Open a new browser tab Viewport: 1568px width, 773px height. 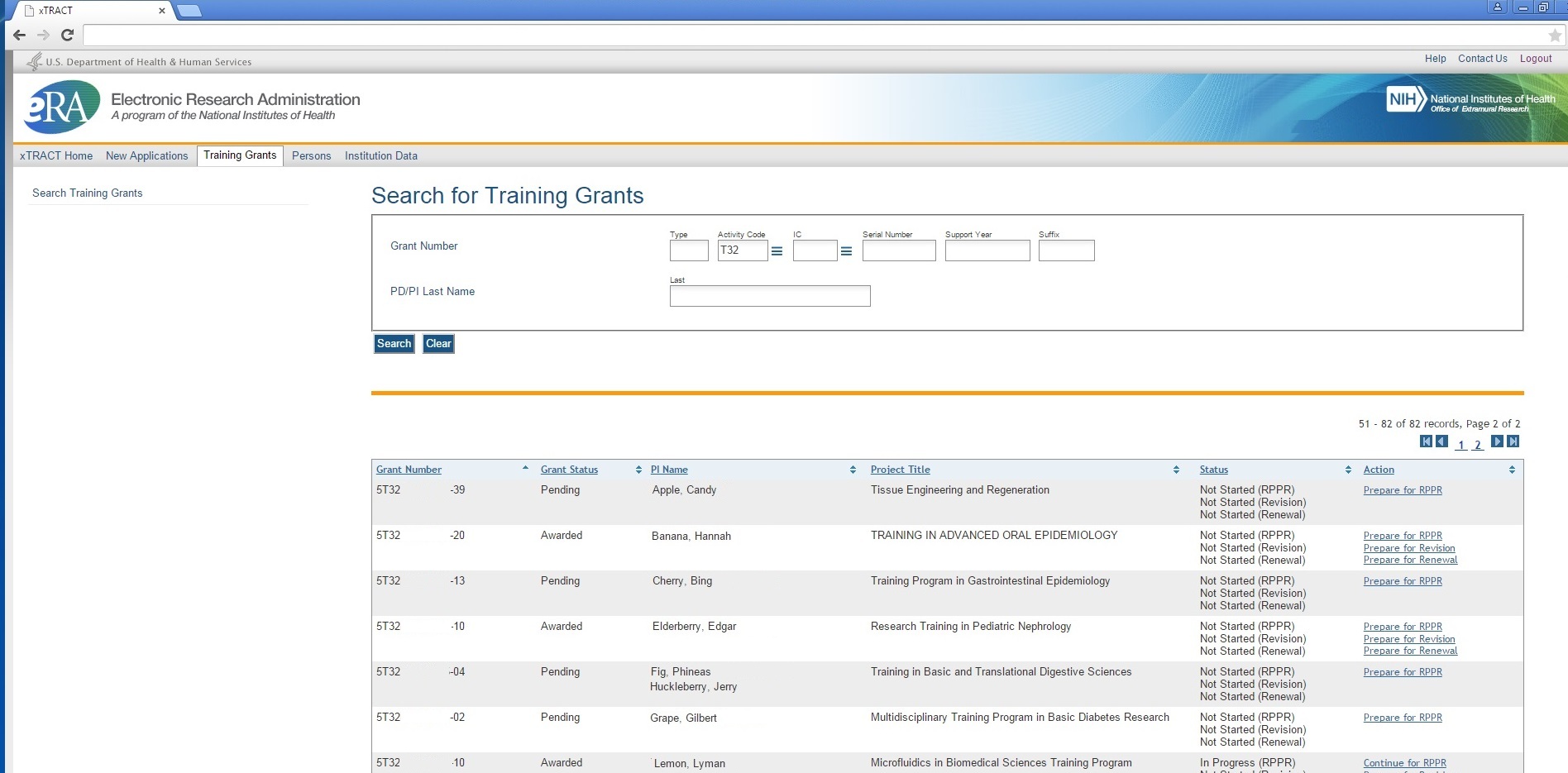[x=189, y=11]
